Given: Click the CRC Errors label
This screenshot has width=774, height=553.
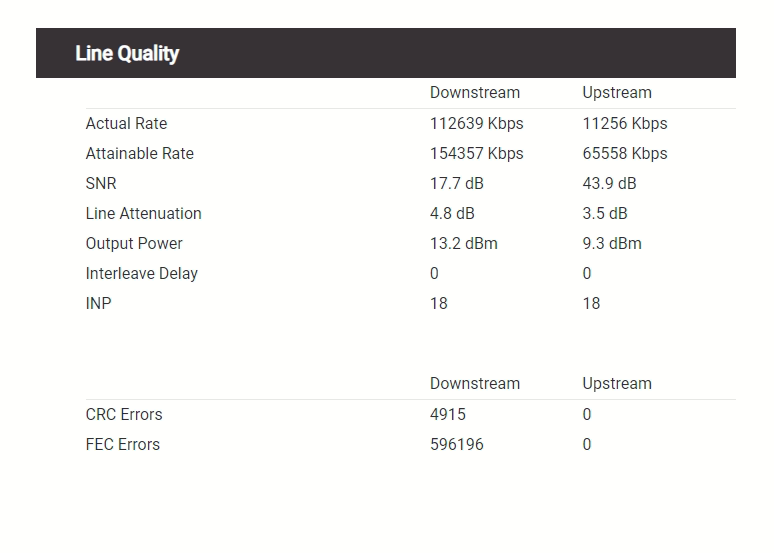Looking at the screenshot, I should pyautogui.click(x=124, y=415).
